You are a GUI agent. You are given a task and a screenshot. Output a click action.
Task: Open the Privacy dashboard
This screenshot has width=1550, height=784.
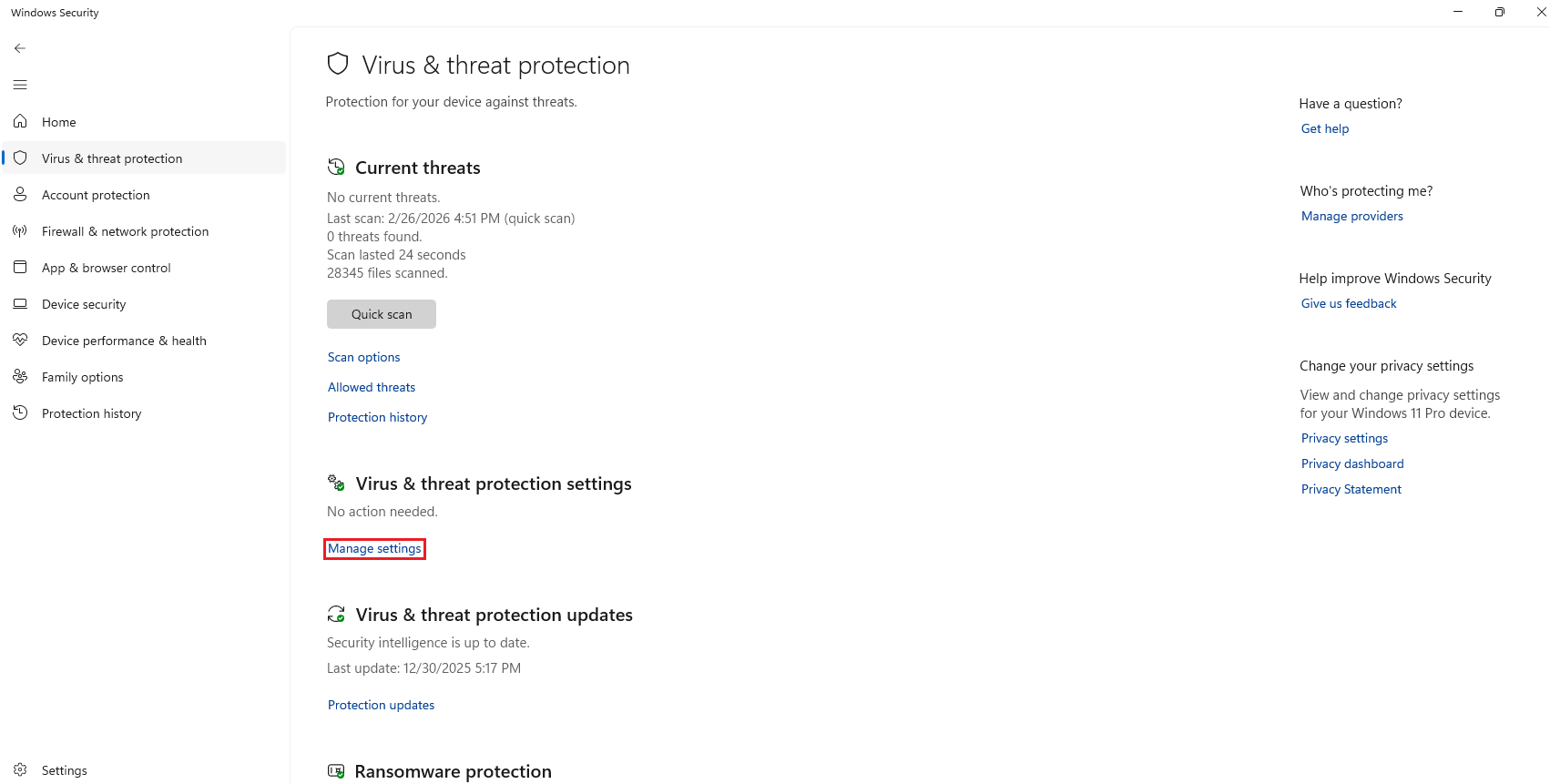(1351, 463)
